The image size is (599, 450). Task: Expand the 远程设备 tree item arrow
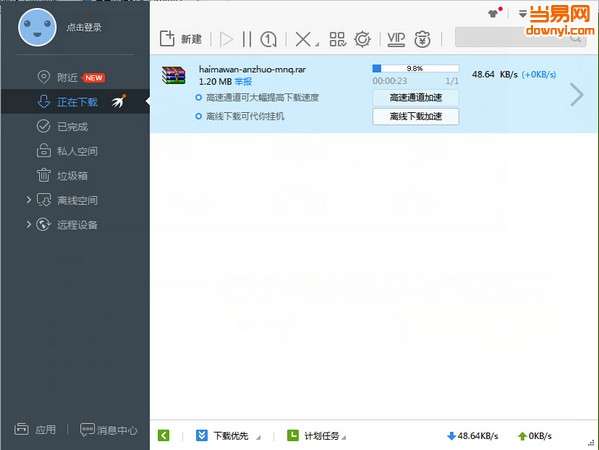coord(28,224)
